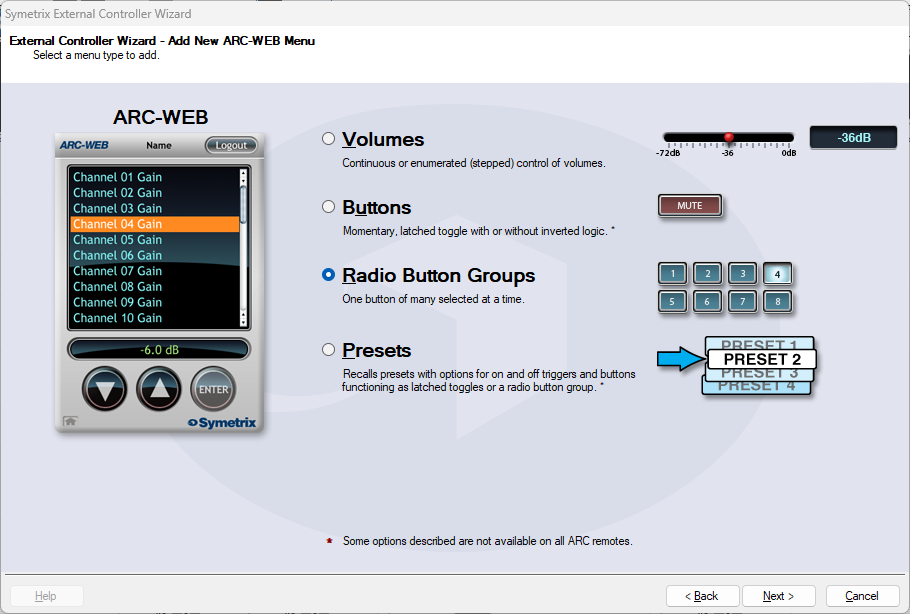Choose the Presets radio option
This screenshot has height=614, width=910.
(x=328, y=350)
